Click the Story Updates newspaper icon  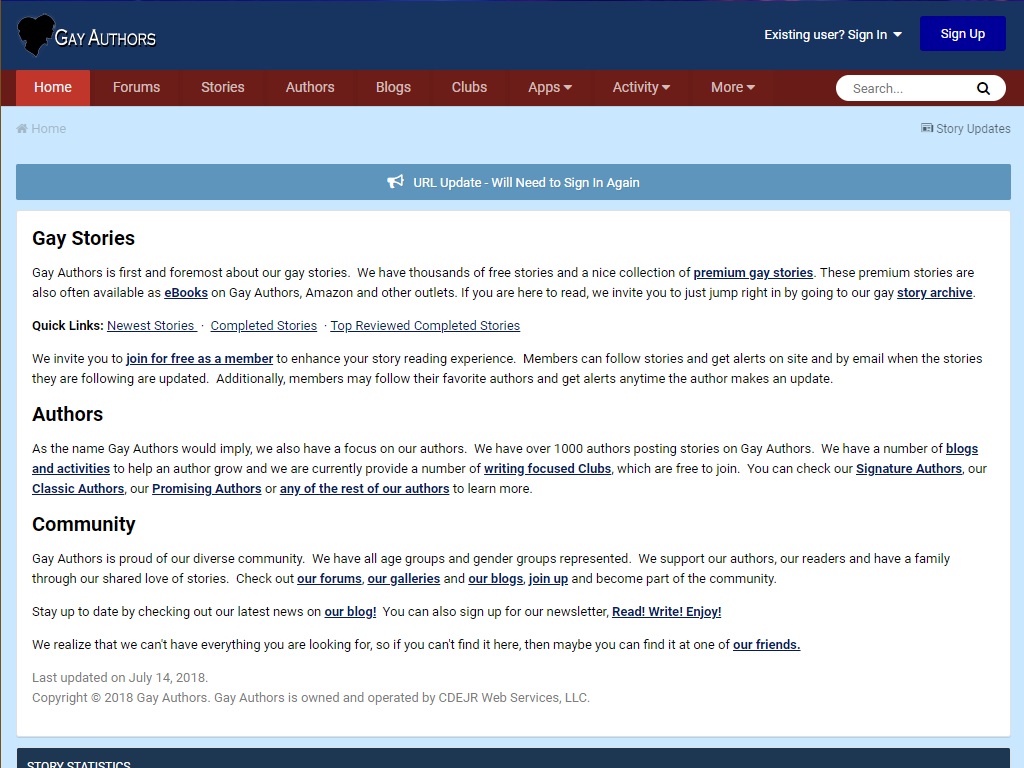pos(927,128)
